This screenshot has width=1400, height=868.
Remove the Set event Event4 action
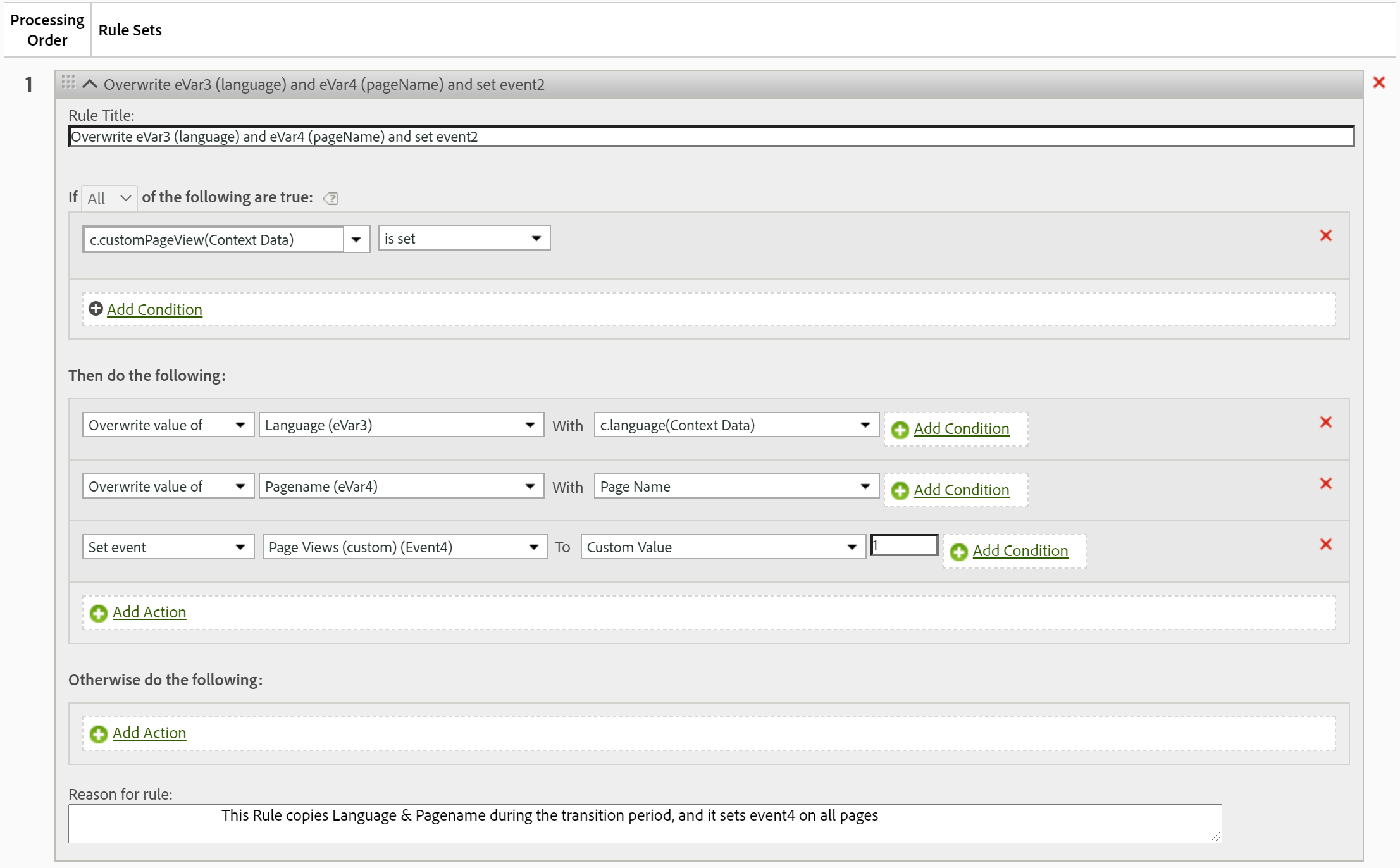point(1325,545)
